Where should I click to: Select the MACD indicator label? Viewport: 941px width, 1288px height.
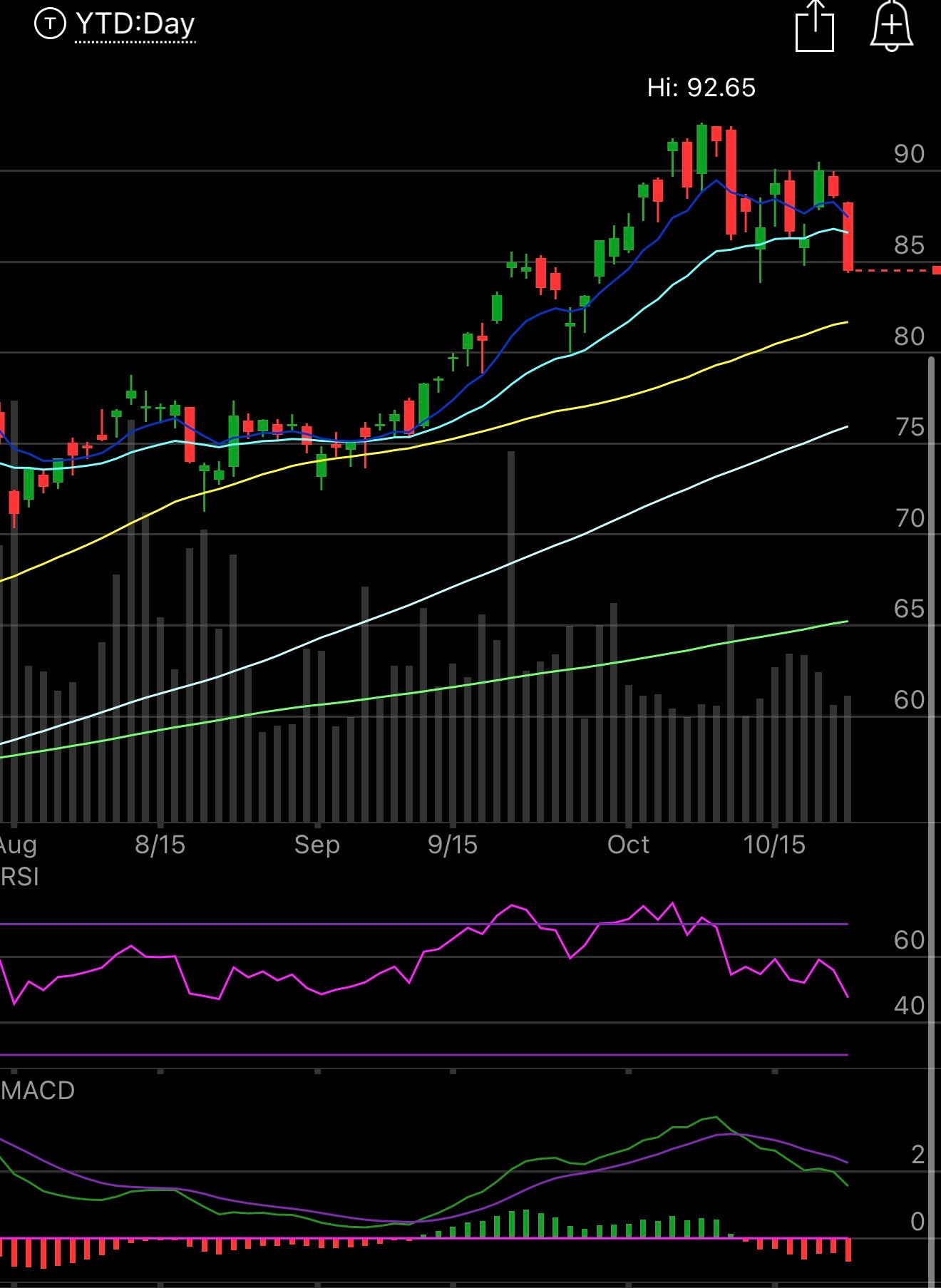click(37, 1091)
